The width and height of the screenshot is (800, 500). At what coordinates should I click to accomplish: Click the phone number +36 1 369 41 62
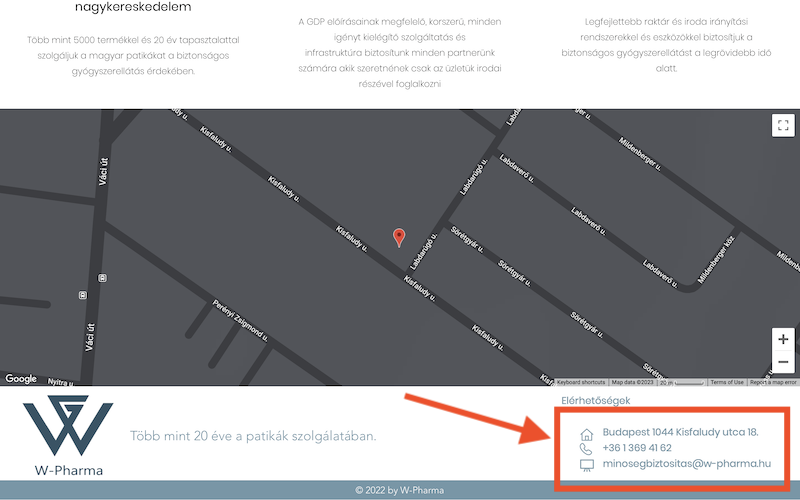click(x=637, y=448)
